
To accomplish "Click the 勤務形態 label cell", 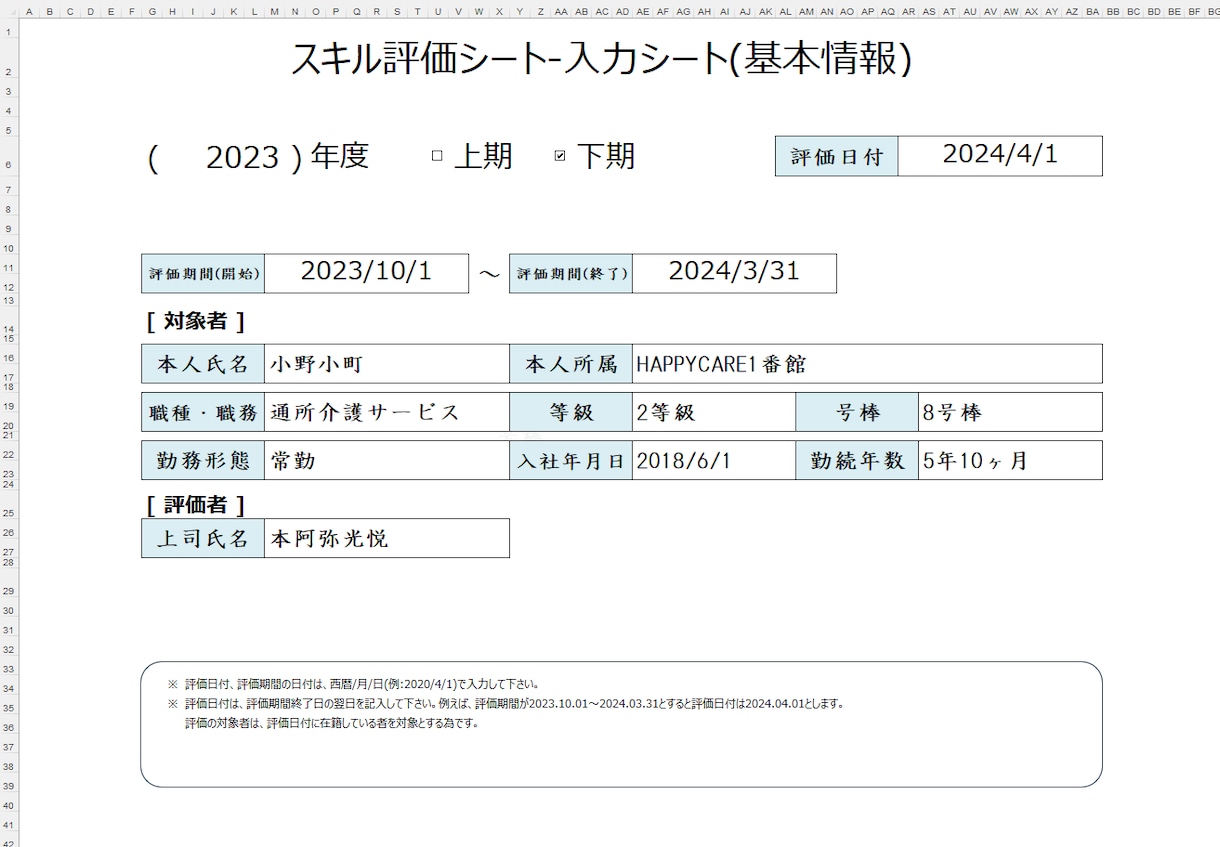I will 203,460.
